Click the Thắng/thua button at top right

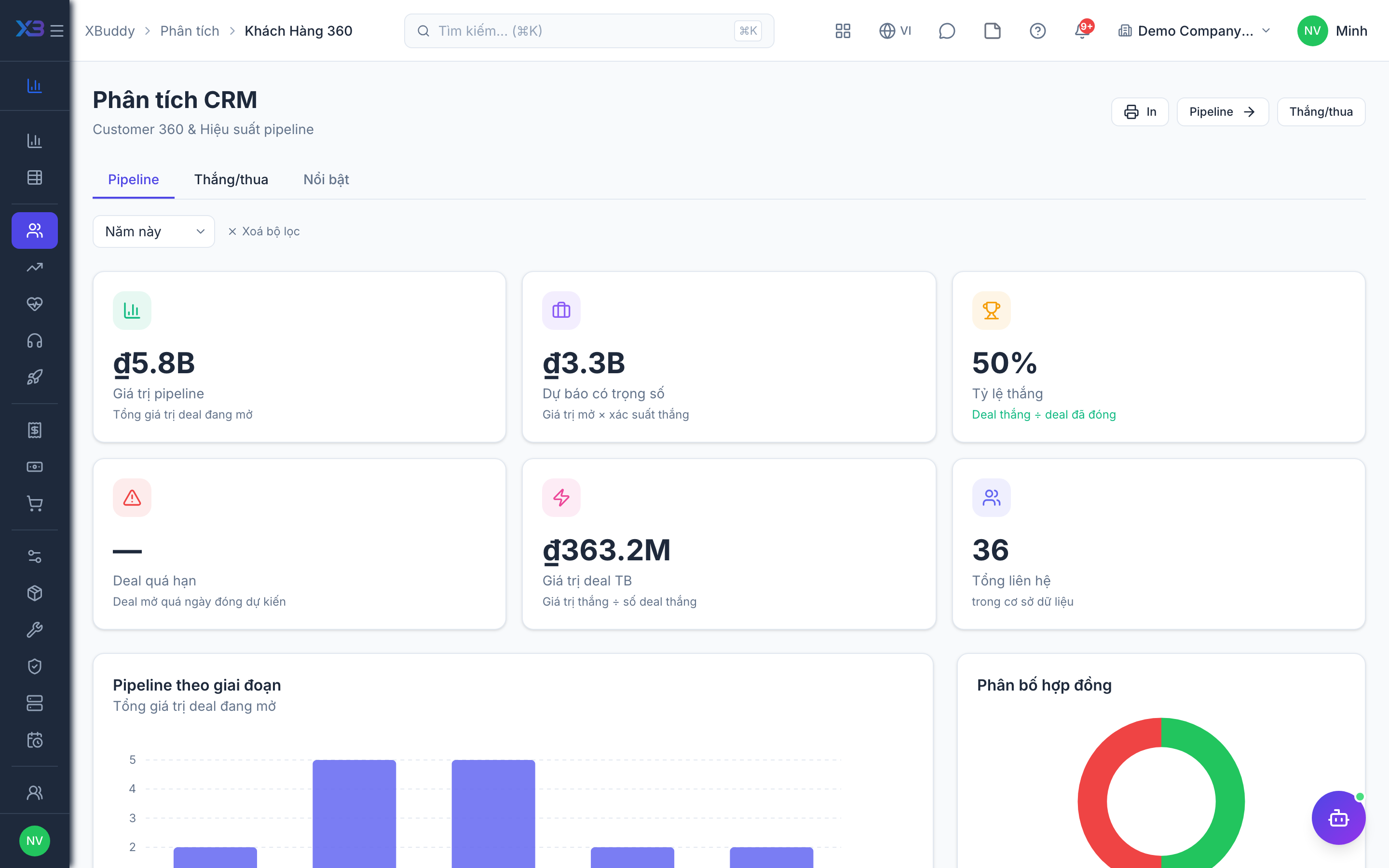coord(1321,112)
